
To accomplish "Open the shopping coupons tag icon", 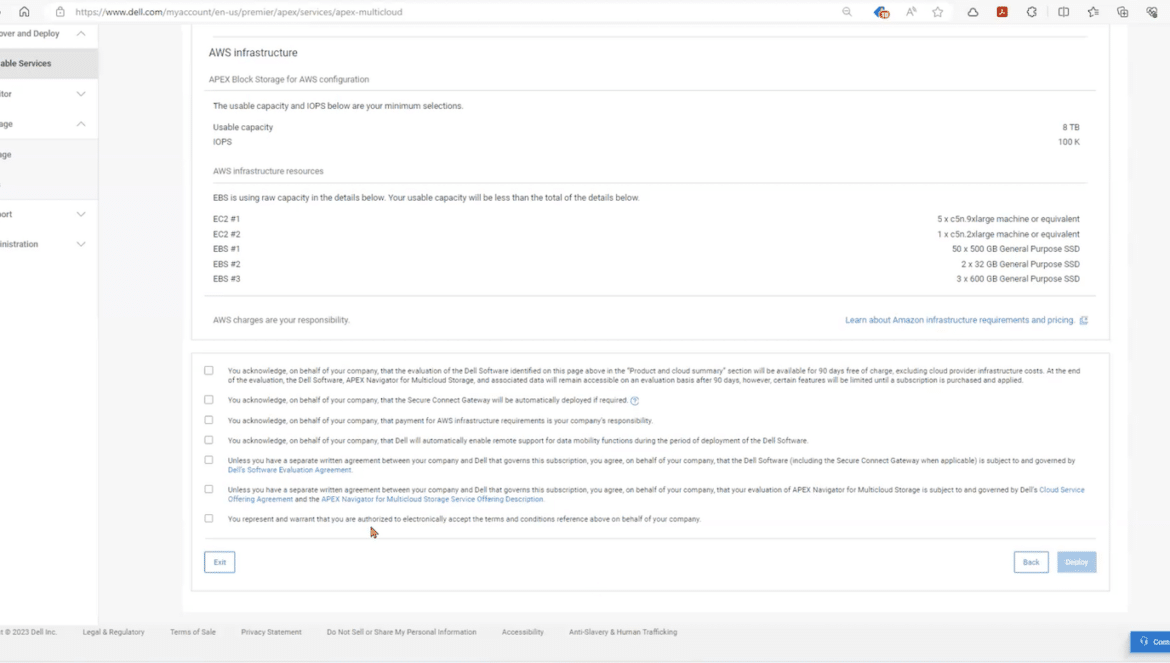I will point(881,12).
